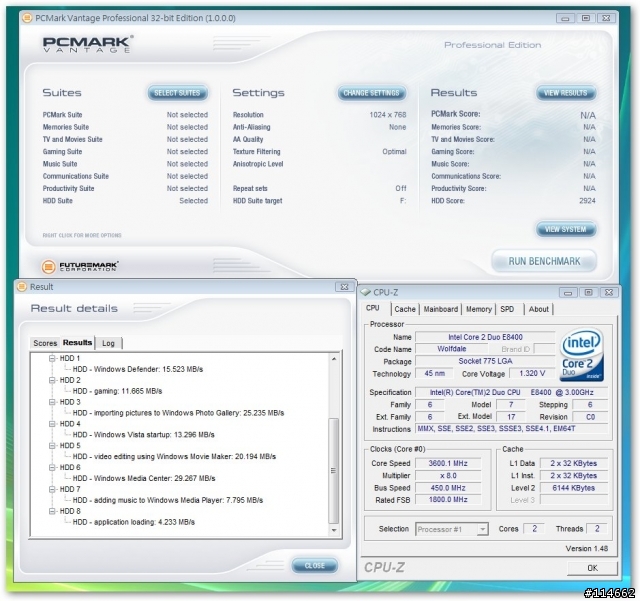Click the View System button
This screenshot has height=601, width=640.
point(566,229)
